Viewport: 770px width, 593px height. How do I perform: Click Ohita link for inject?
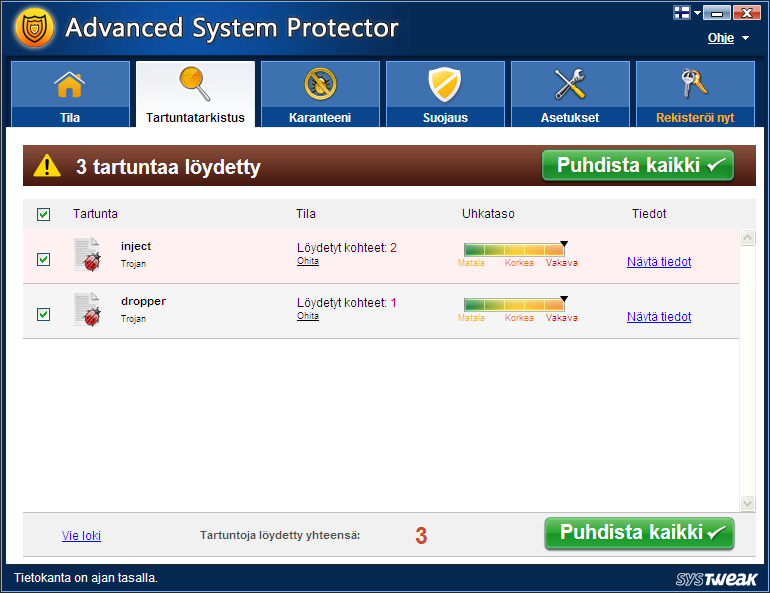pos(307,261)
